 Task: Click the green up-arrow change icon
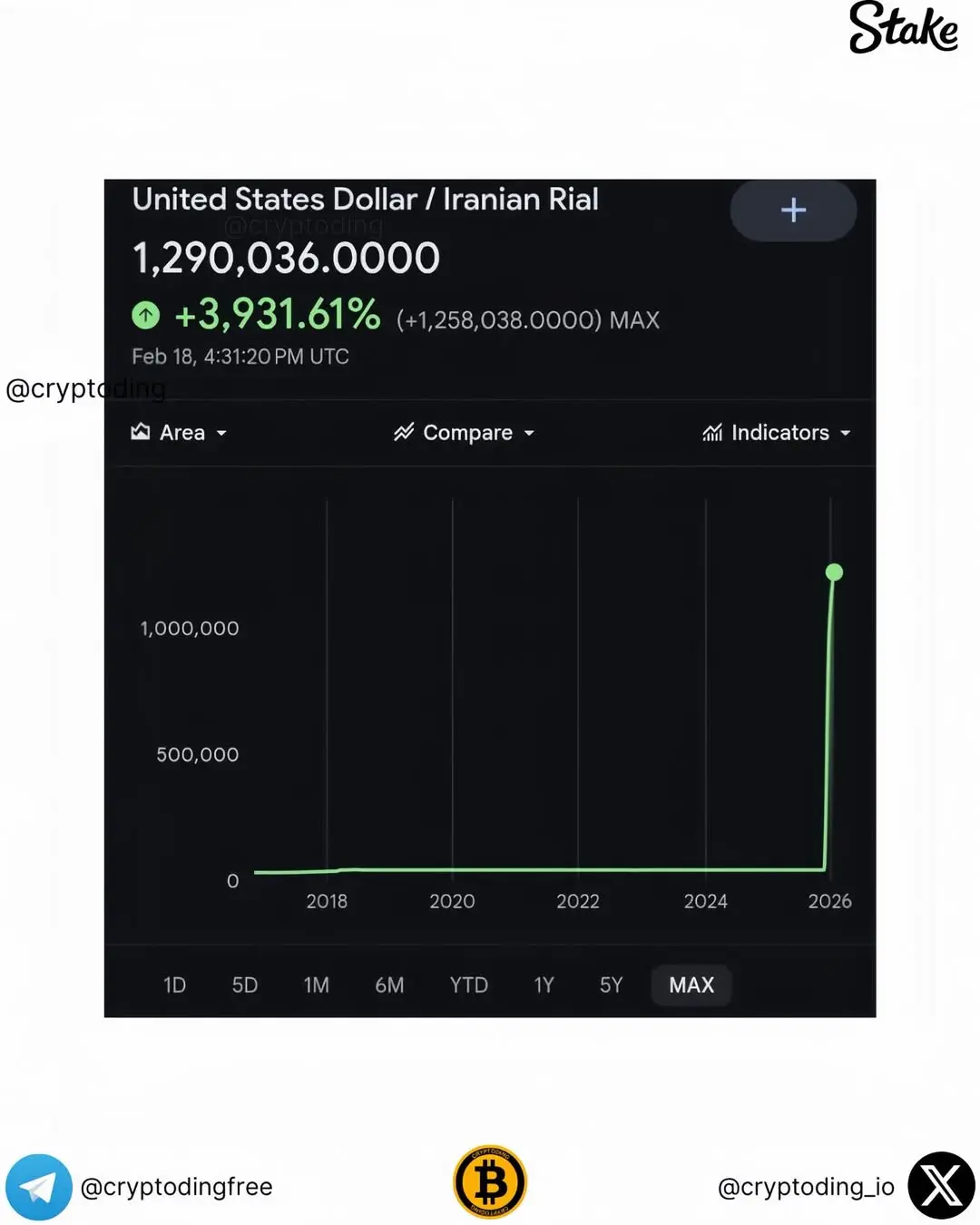click(x=146, y=316)
